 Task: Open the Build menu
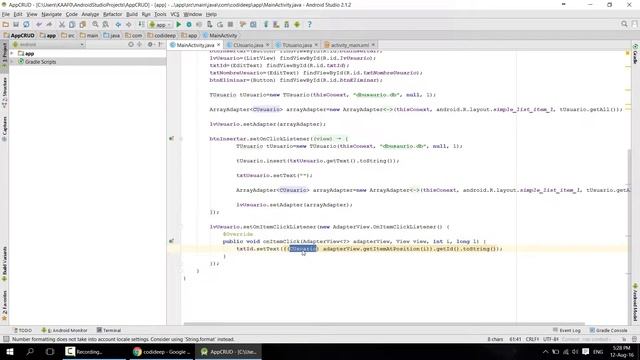tap(132, 14)
